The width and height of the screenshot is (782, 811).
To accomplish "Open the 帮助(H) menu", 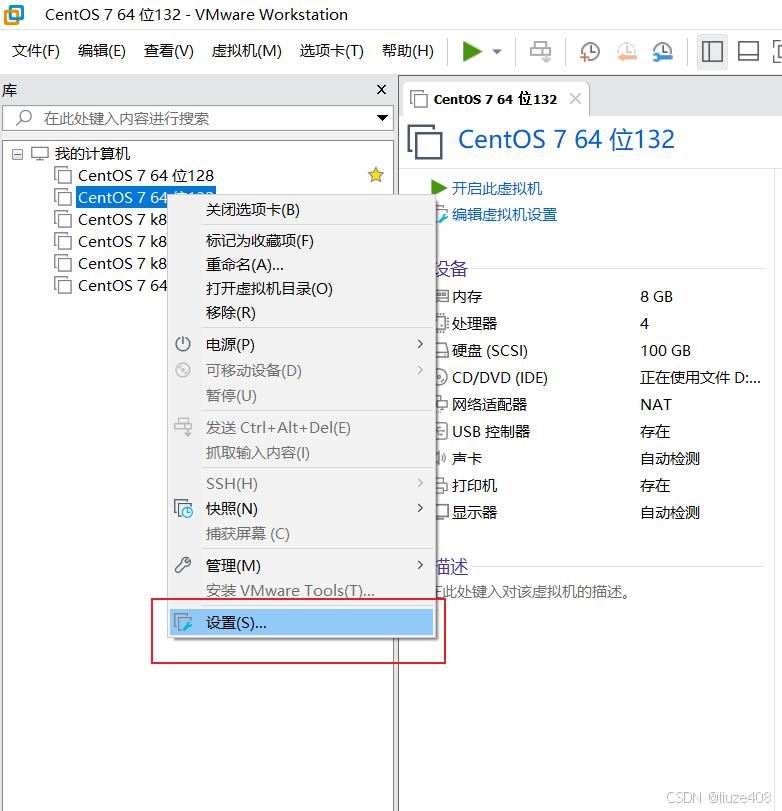I will (408, 51).
